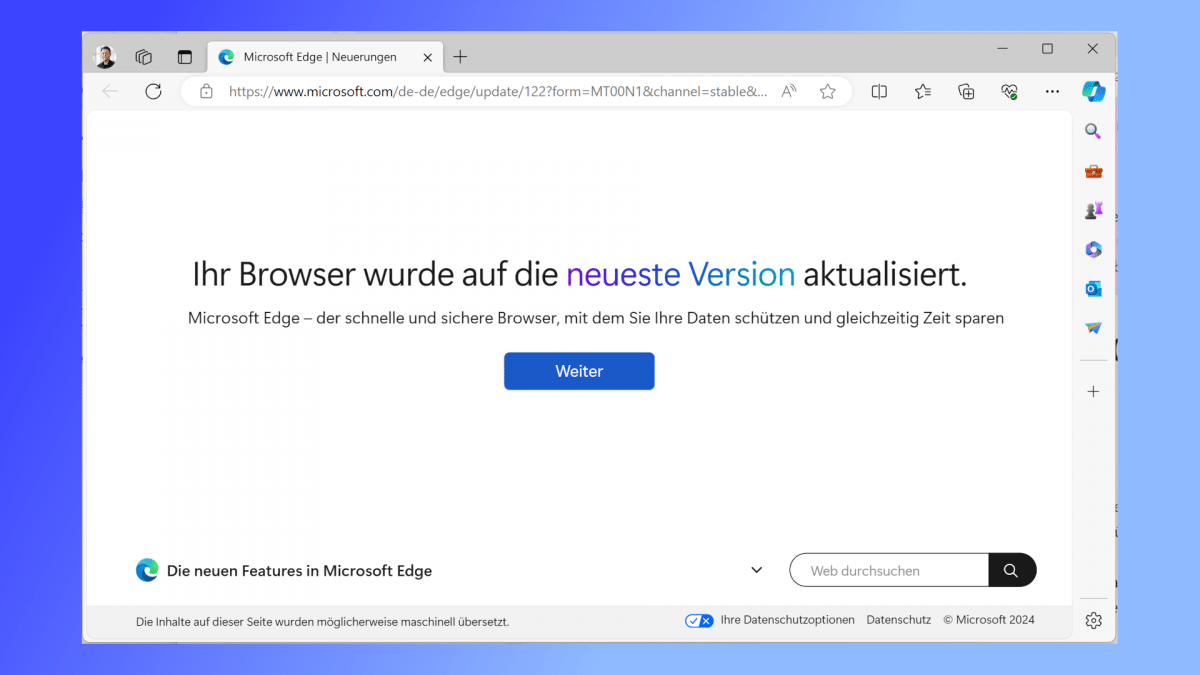The height and width of the screenshot is (675, 1200).
Task: Open Browser Essentials heart icon
Action: tap(1009, 90)
